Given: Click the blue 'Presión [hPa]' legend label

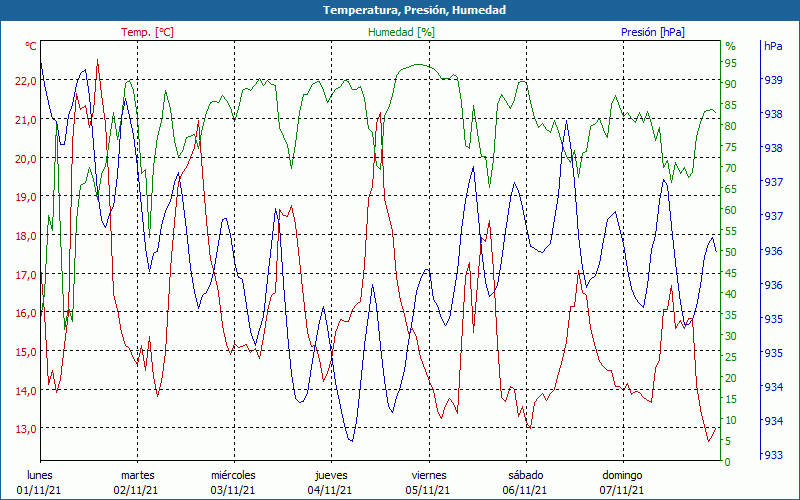Looking at the screenshot, I should click(653, 32).
